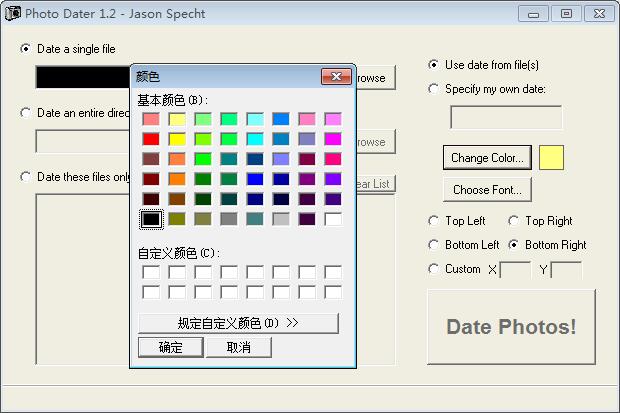
Task: Pick brown swatch in fifth row
Action: click(177, 199)
